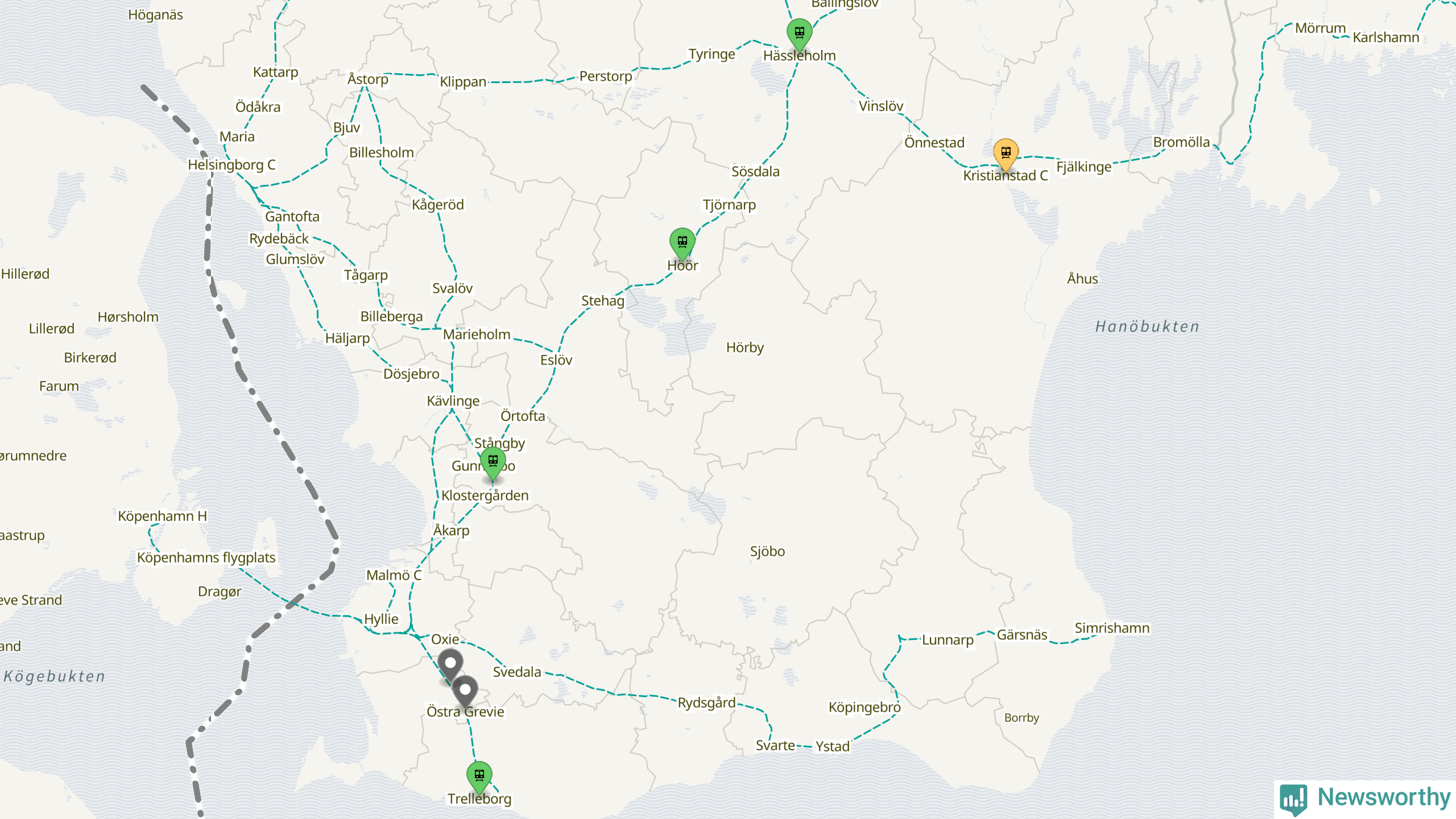The image size is (1456, 819).
Task: Click the Kågeröd label
Action: pyautogui.click(x=437, y=205)
